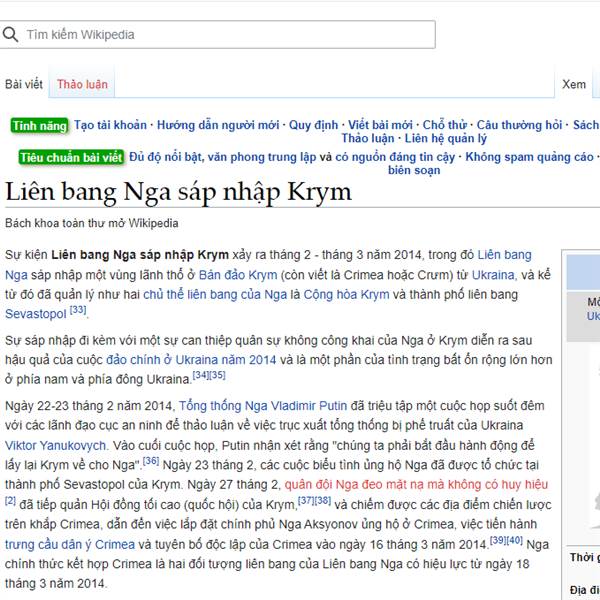Screen dimensions: 600x600
Task: Open Hướng dẫn người mới link
Action: 218,125
